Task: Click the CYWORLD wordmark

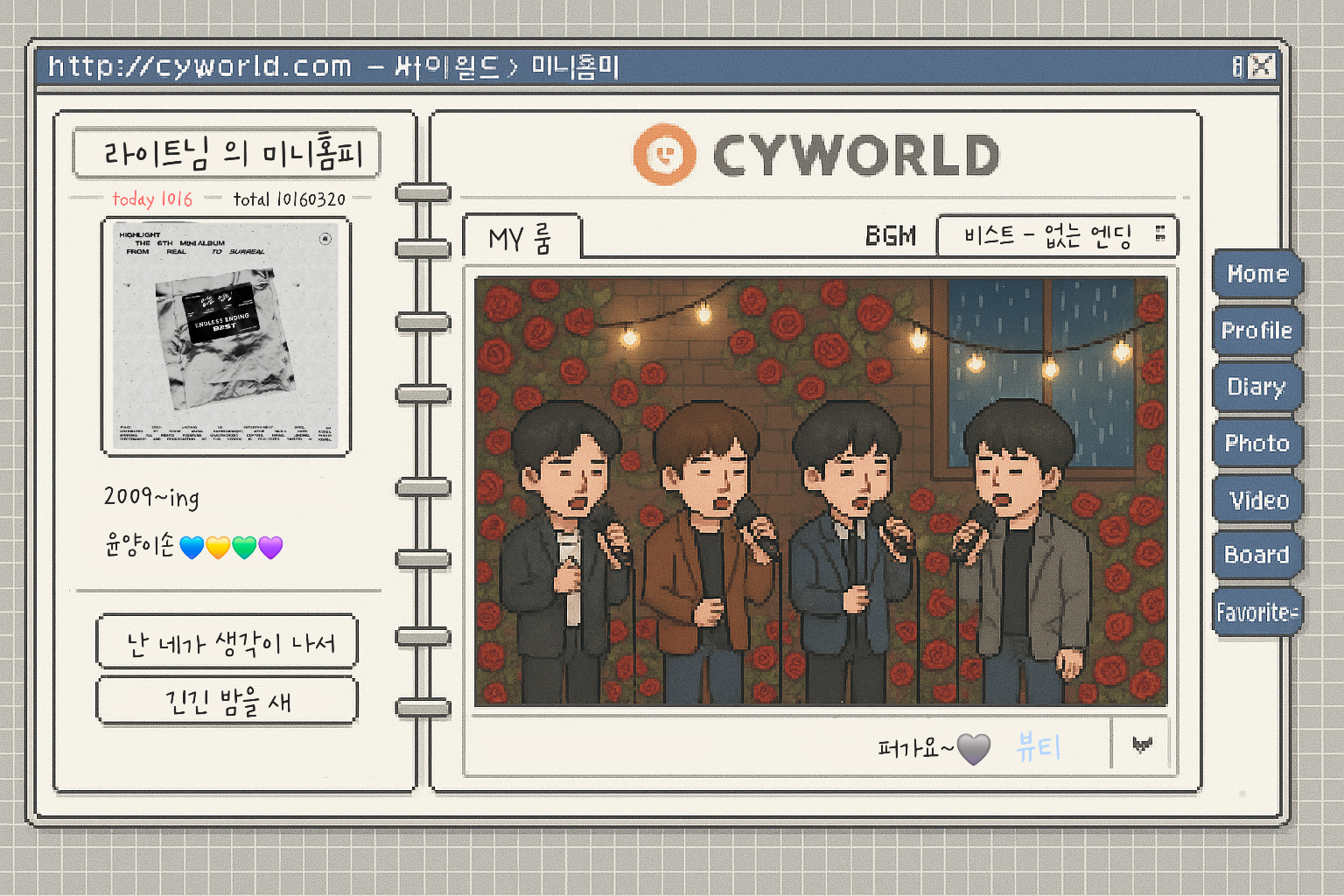Action: pos(856,156)
